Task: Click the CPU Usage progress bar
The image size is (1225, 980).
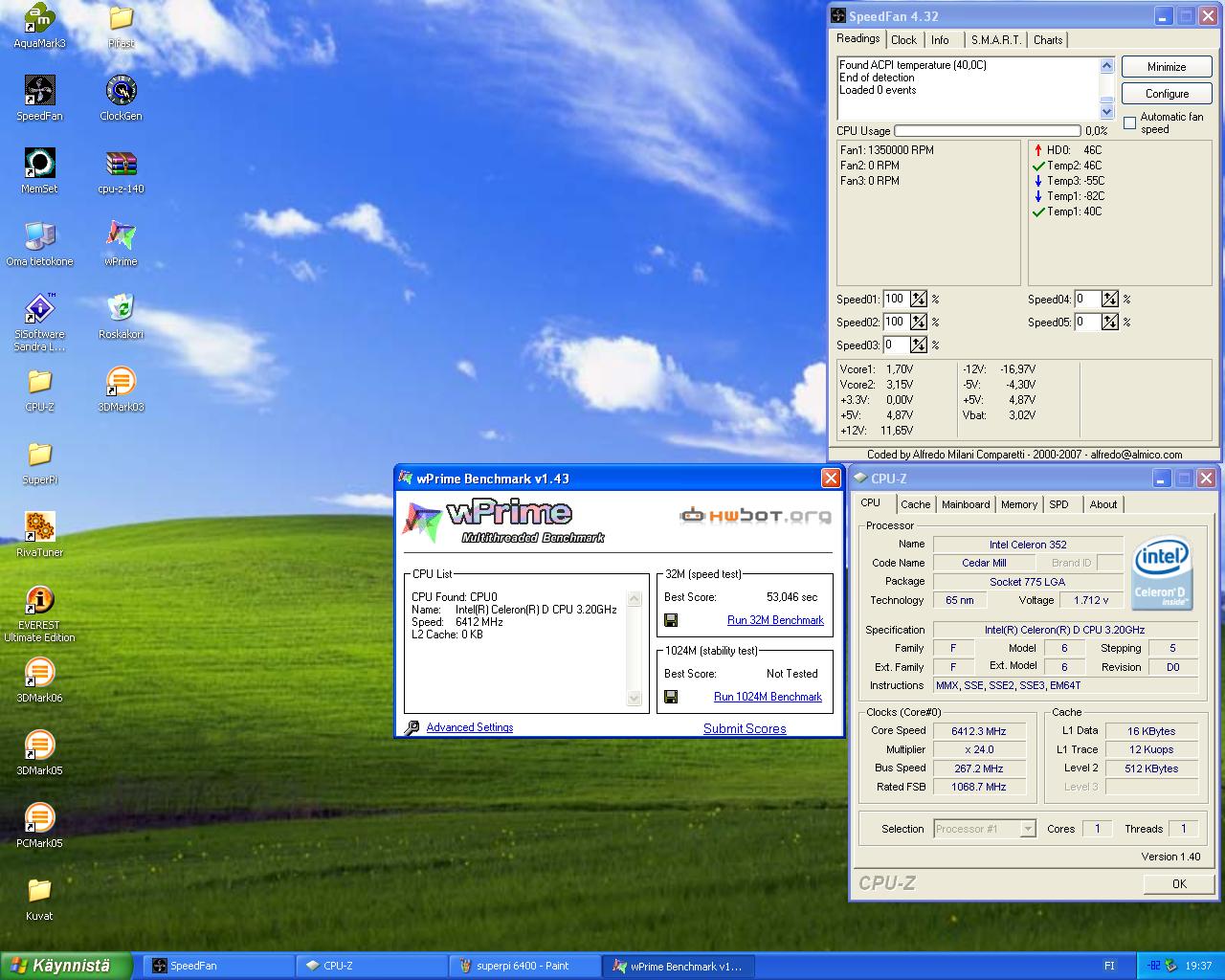Action: pos(988,131)
